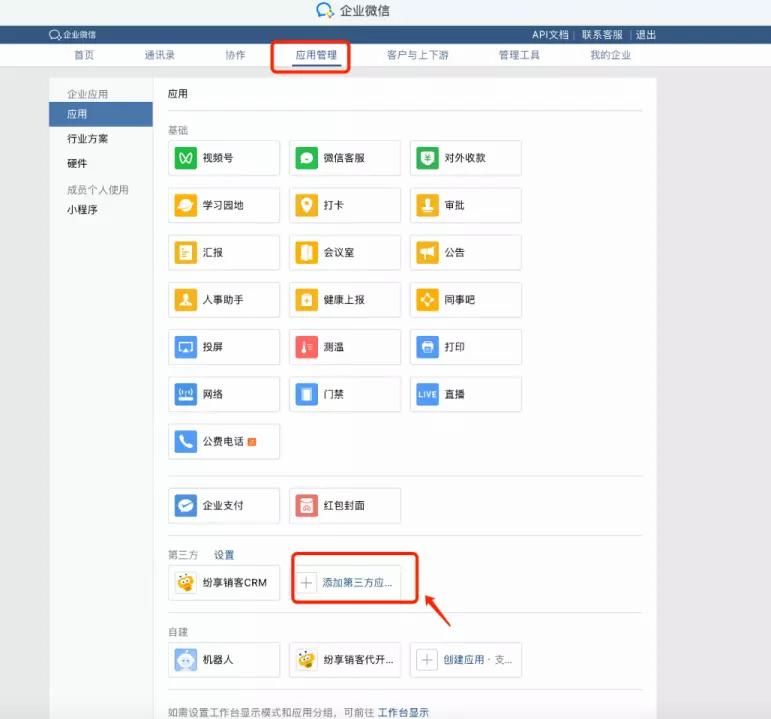Open the 汇报 app icon
The width and height of the screenshot is (771, 719).
[x=185, y=252]
